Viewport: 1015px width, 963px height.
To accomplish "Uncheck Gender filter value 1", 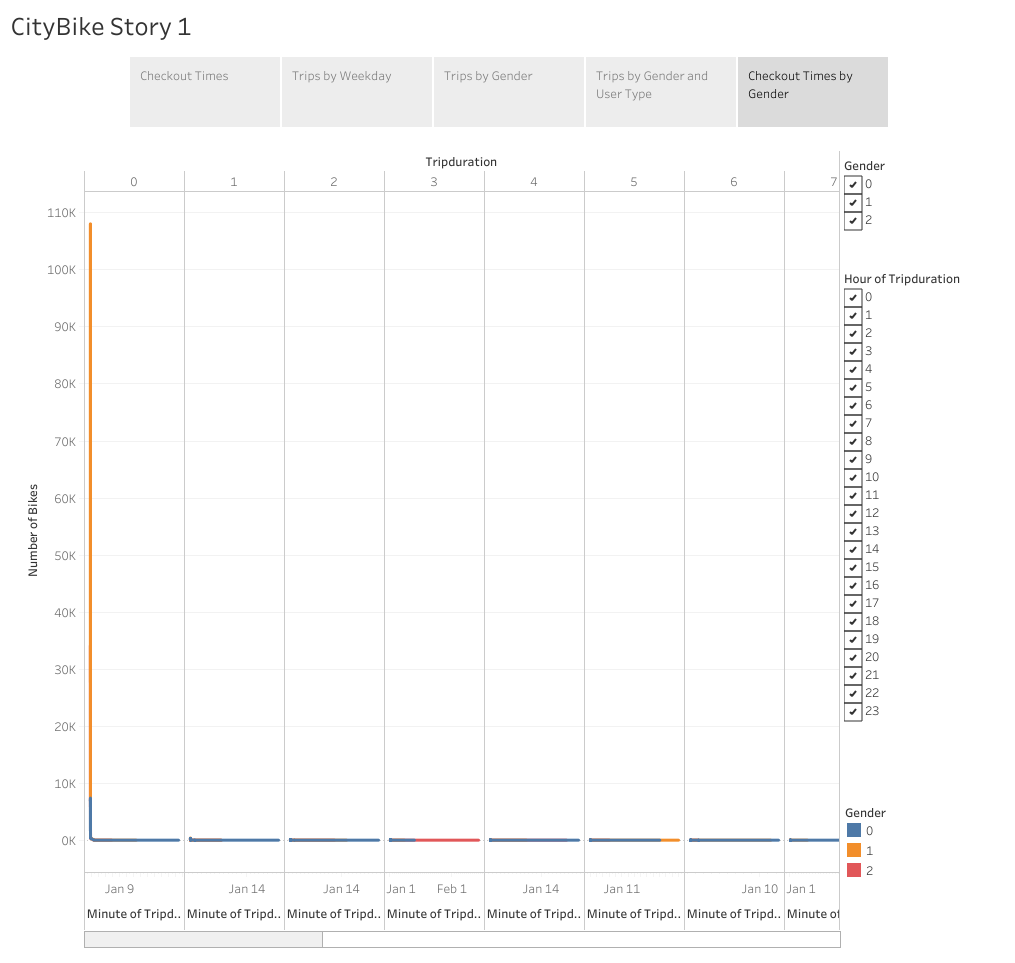I will pos(853,202).
